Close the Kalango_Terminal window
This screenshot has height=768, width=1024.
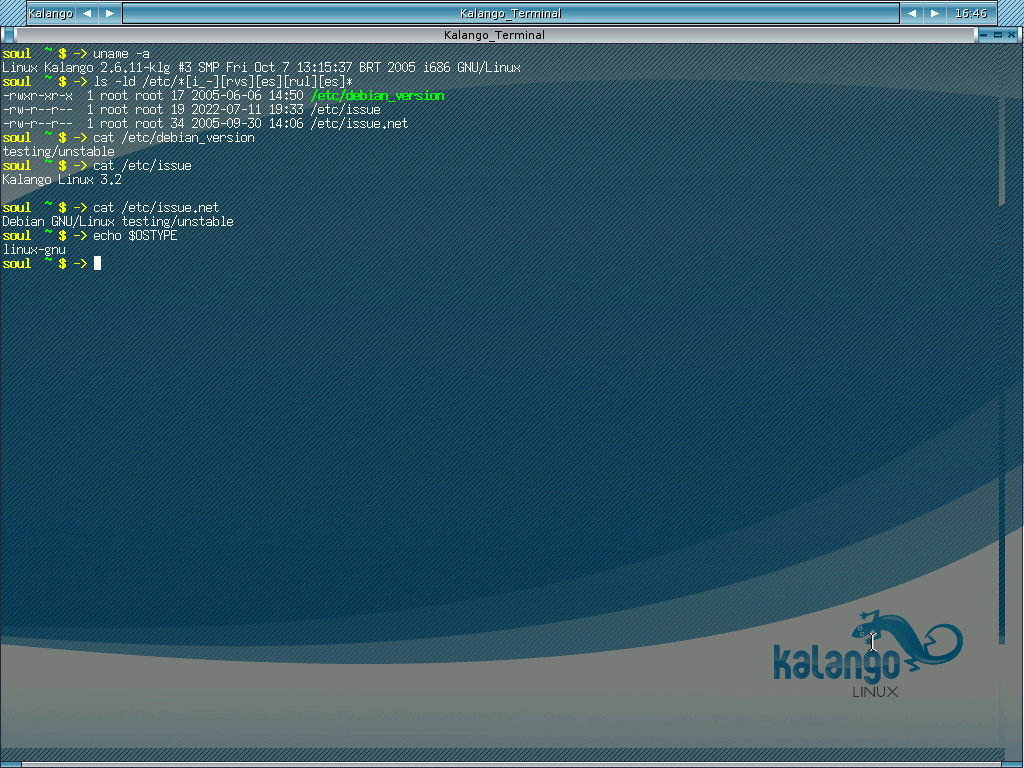coord(1012,35)
